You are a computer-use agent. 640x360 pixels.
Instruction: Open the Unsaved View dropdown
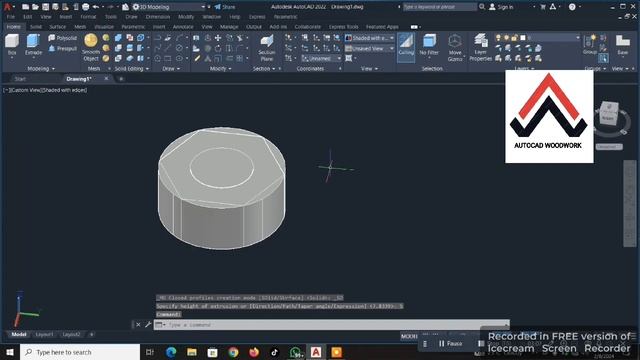[x=370, y=49]
